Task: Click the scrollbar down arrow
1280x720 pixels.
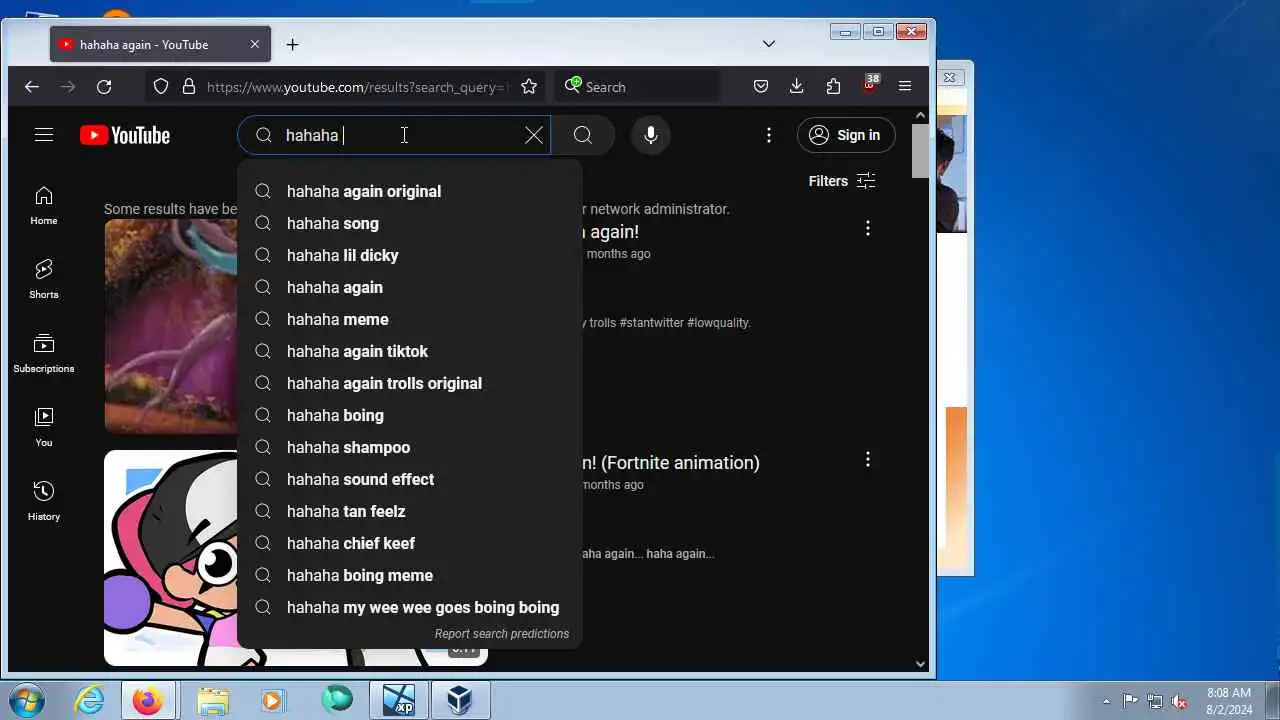Action: (x=921, y=663)
